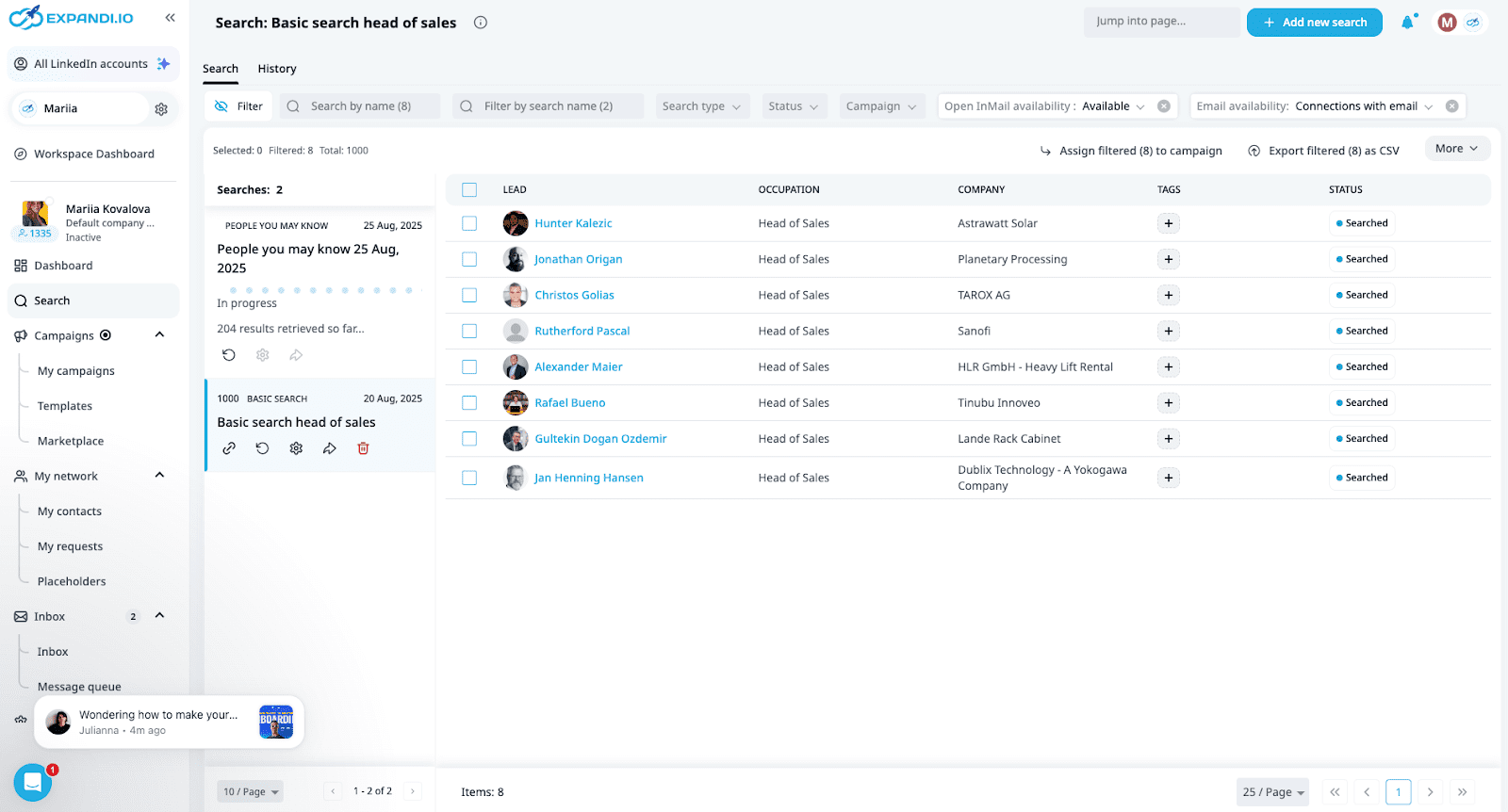Tick the checkbox for Rafael Bueno
1508x812 pixels.
469,403
